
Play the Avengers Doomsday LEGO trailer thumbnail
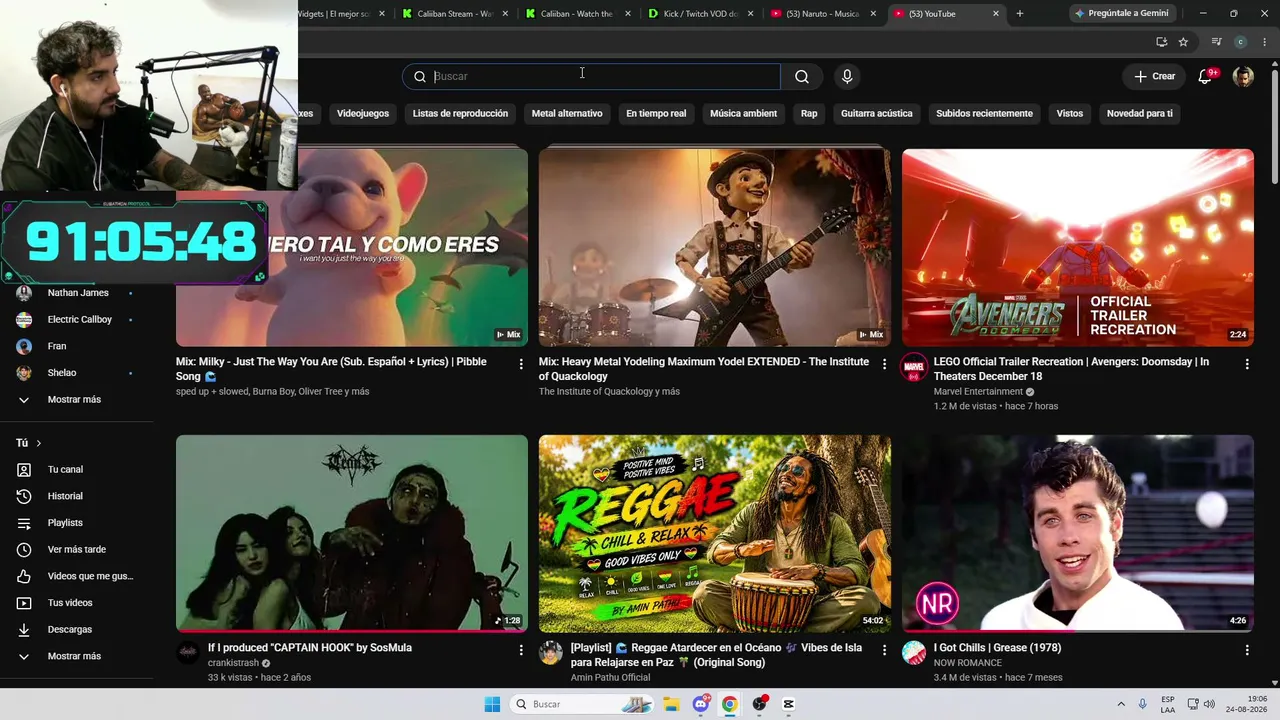tap(1078, 248)
